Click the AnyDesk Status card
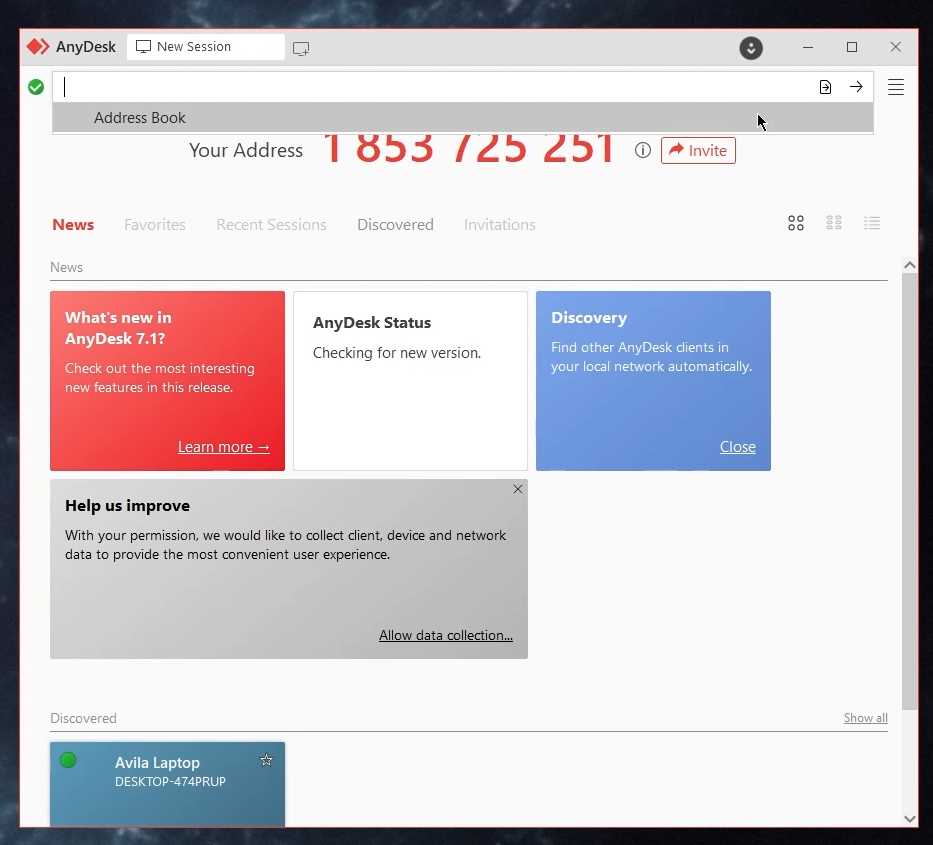933x845 pixels. click(410, 381)
